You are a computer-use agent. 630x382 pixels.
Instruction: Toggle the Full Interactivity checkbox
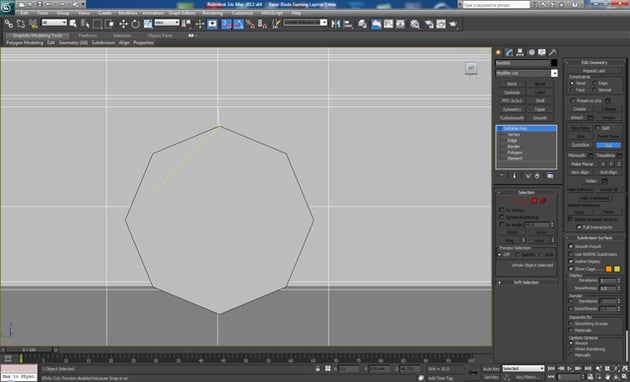point(579,227)
